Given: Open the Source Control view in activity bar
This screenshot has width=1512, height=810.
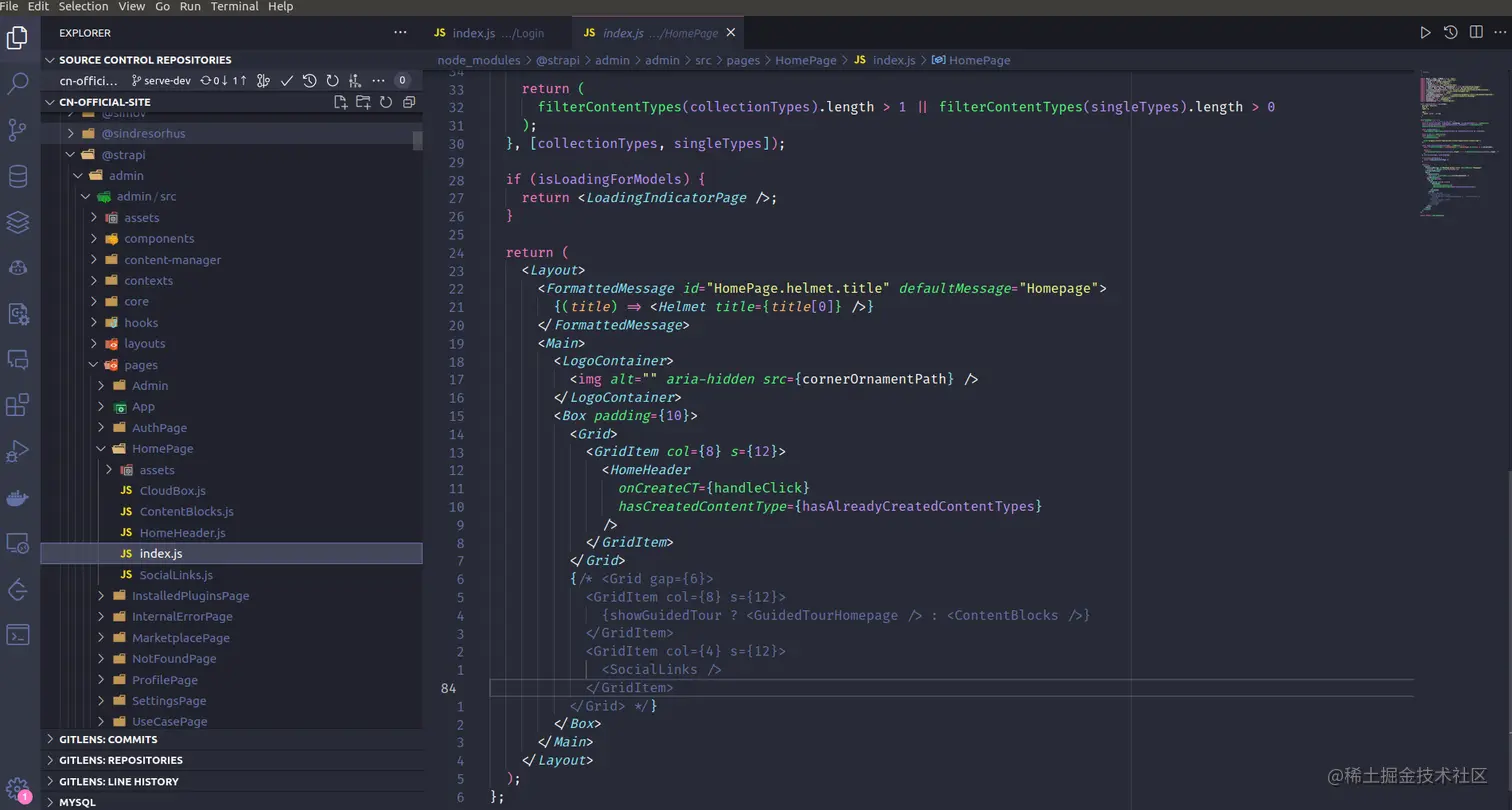Looking at the screenshot, I should point(17,130).
